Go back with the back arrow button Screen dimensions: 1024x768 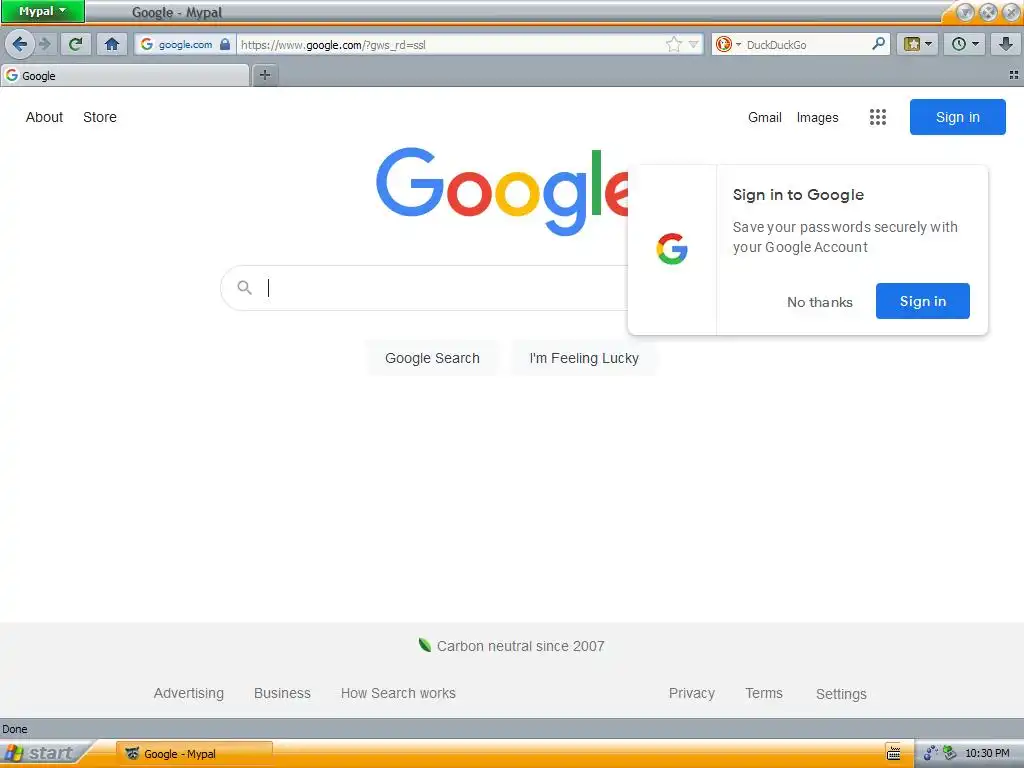pos(20,44)
